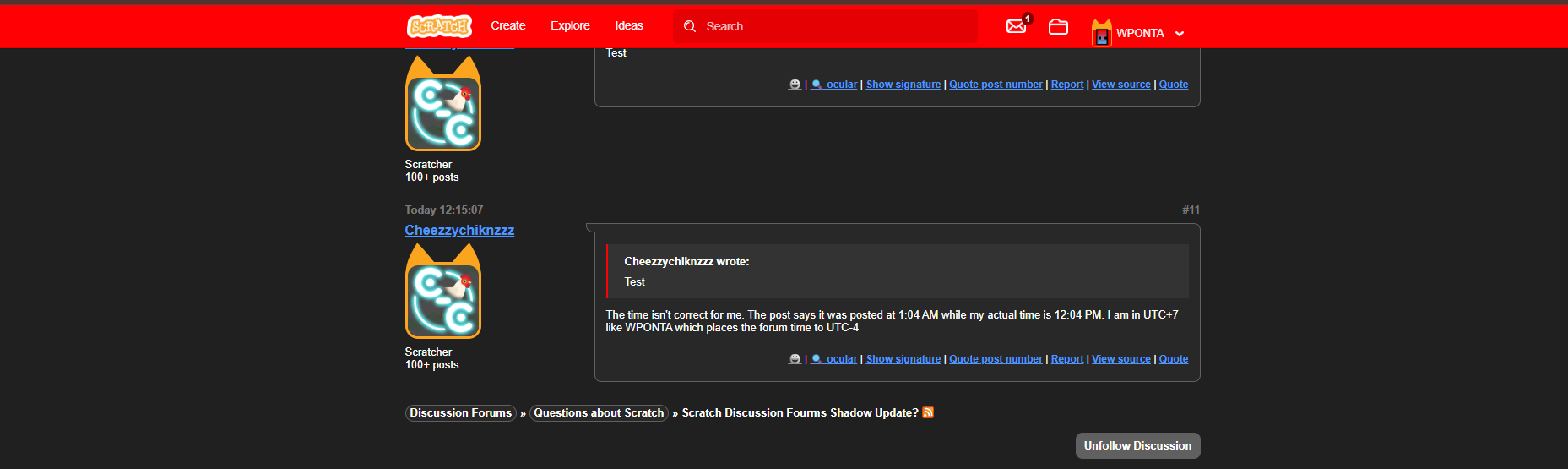
Task: Go to Questions about Scratch breadcrumb
Action: [599, 412]
